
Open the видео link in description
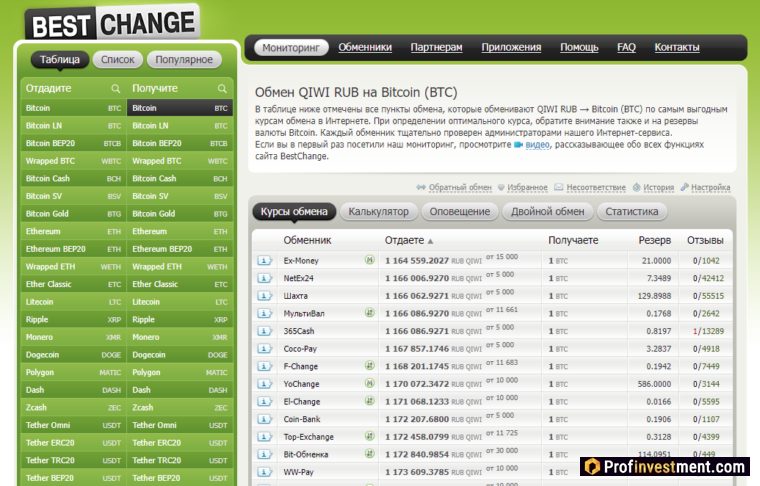[538, 145]
